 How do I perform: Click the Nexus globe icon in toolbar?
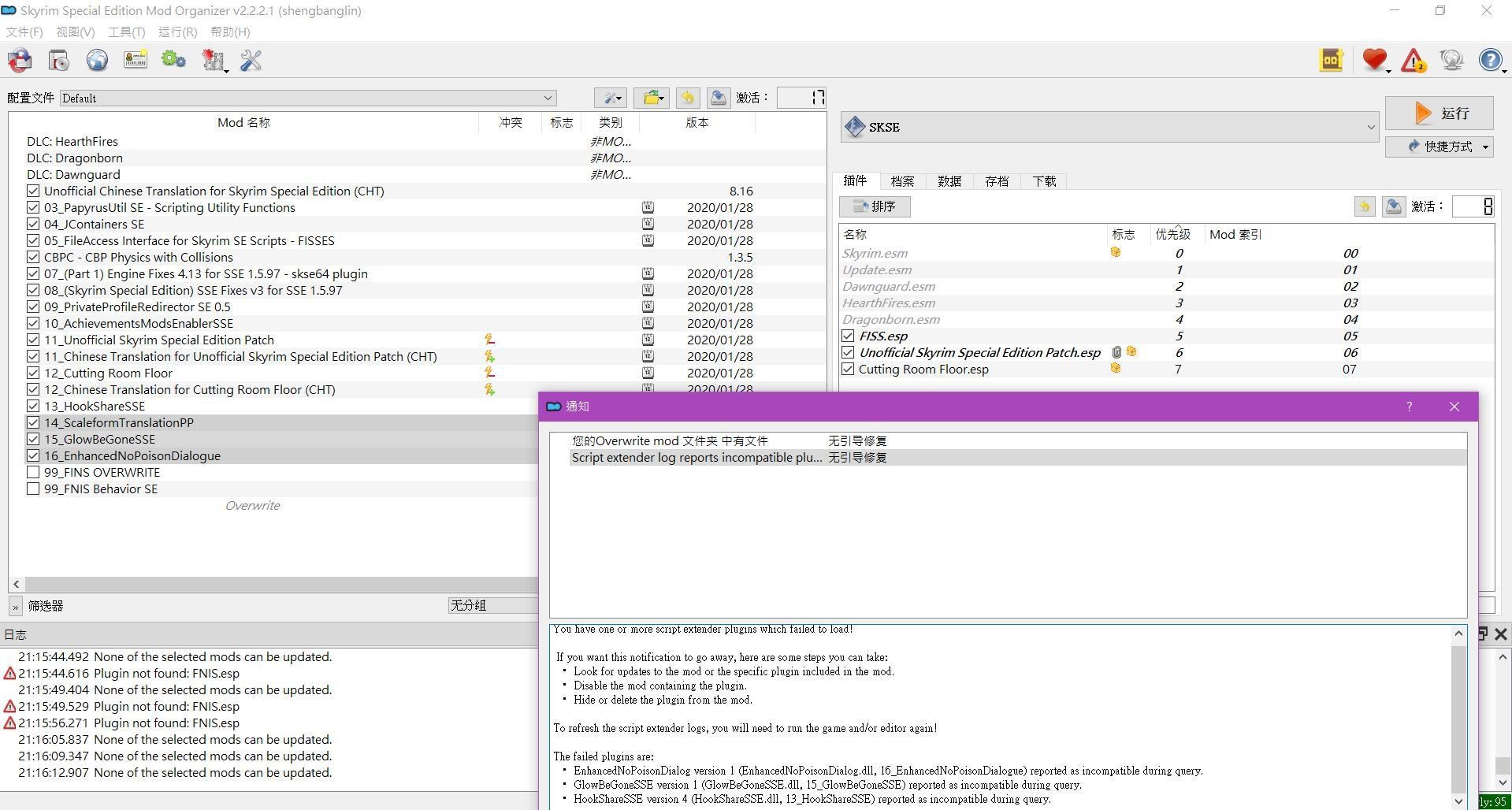coord(97,61)
